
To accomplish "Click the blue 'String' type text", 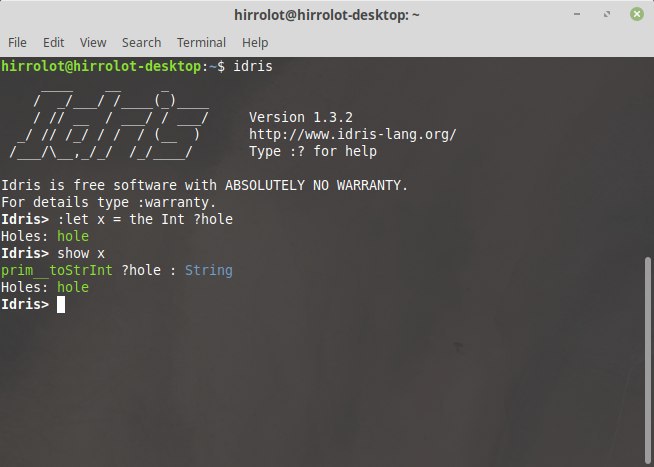I will [209, 270].
